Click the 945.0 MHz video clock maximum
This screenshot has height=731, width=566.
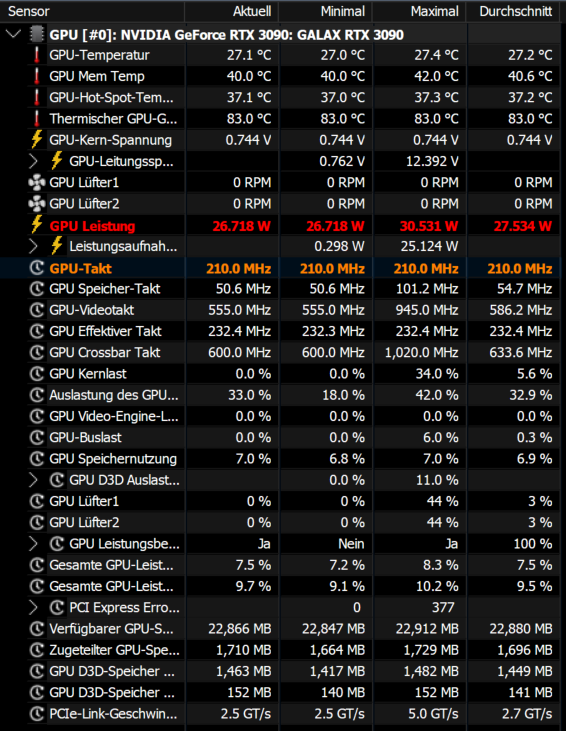pos(427,310)
